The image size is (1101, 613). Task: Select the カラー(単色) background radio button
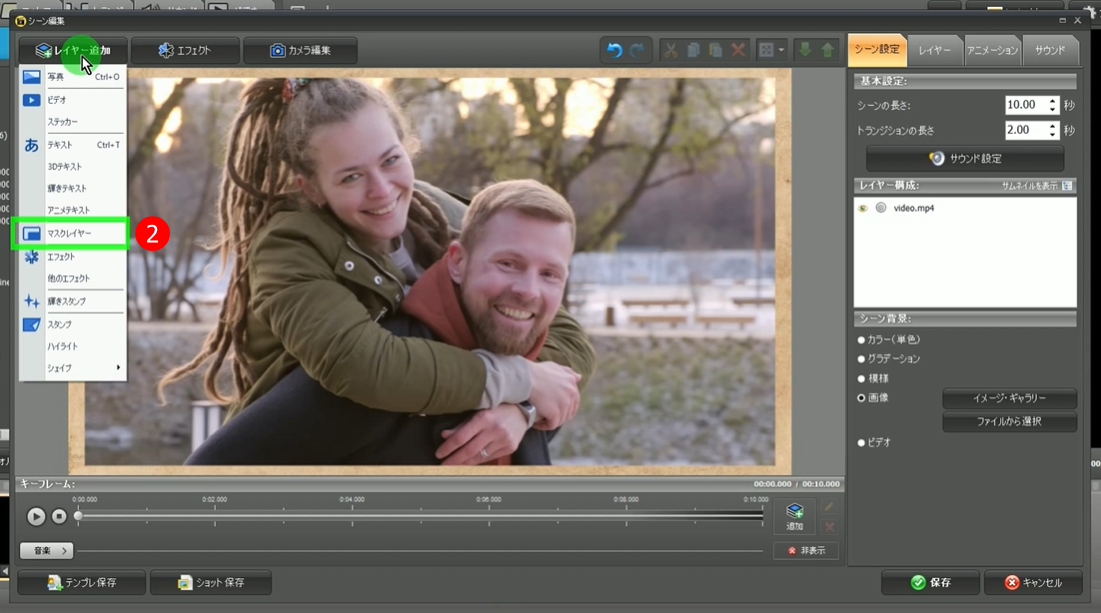pos(862,340)
